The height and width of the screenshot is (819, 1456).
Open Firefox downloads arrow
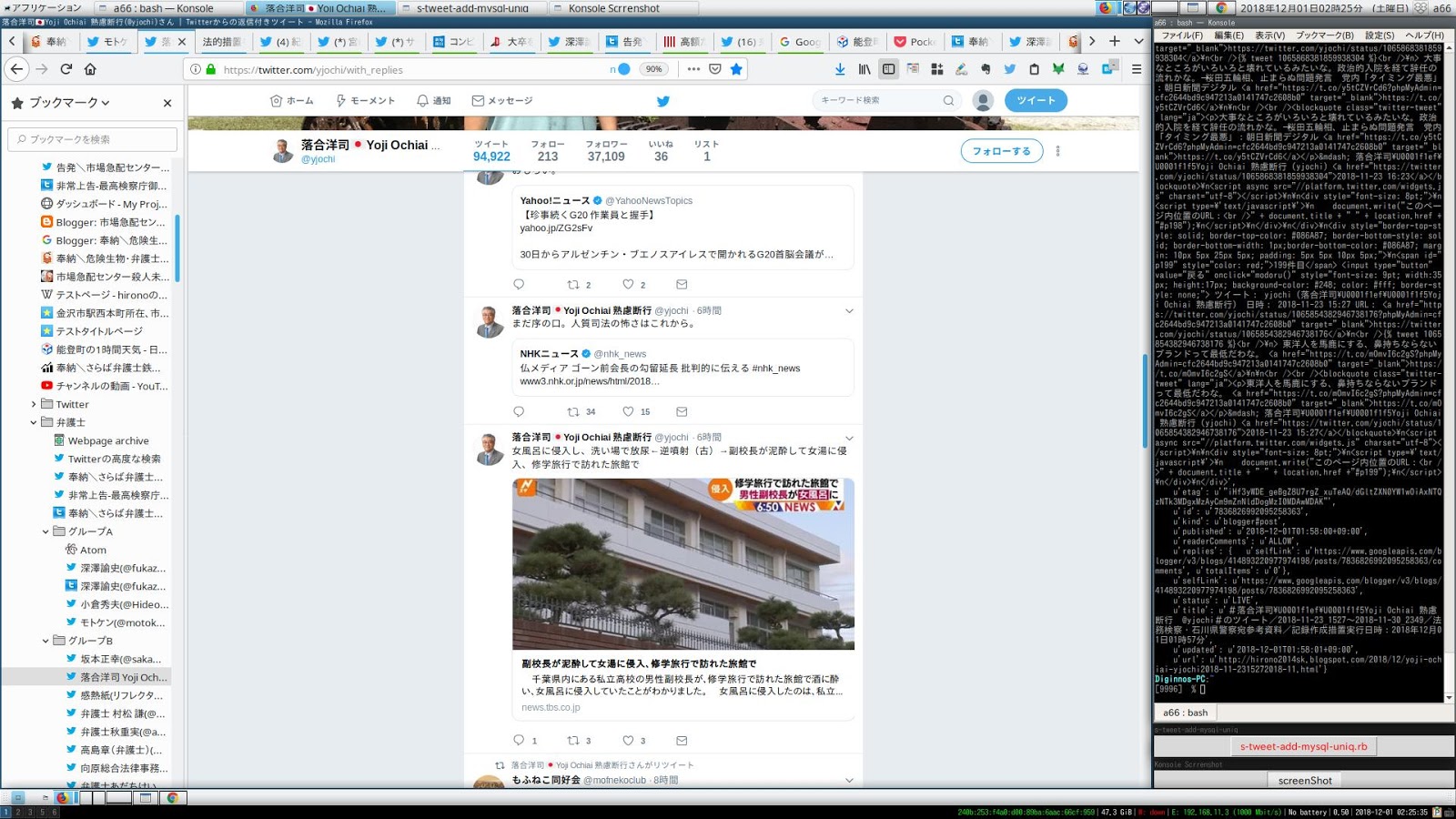[840, 69]
